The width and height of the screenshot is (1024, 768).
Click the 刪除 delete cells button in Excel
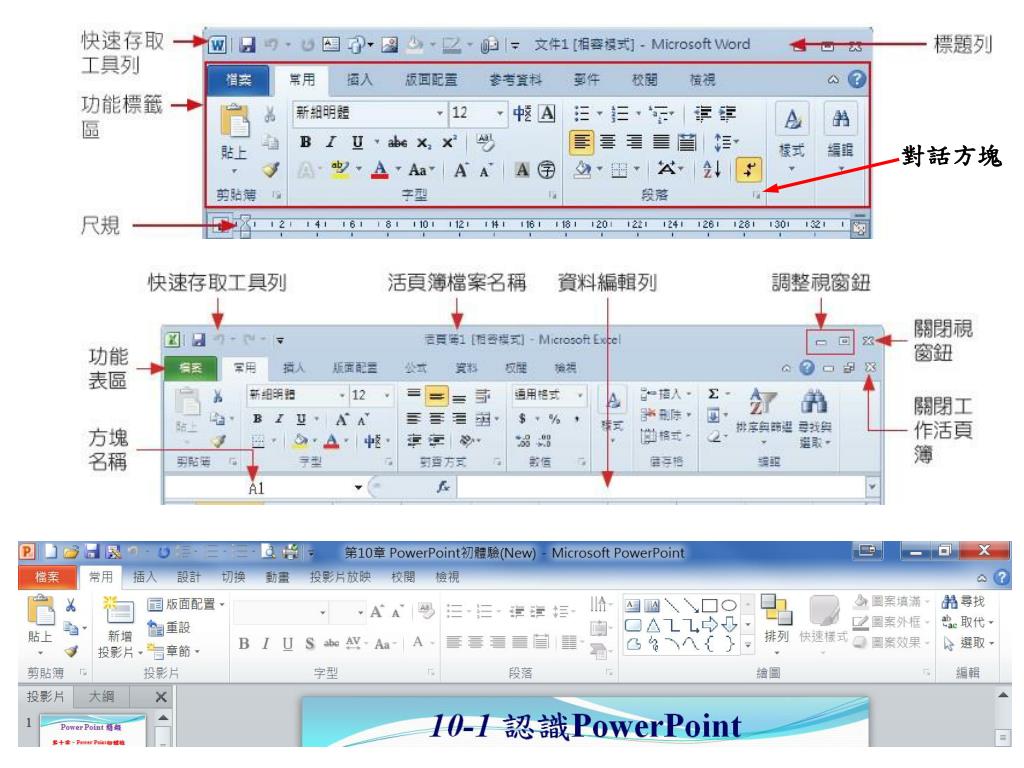(x=665, y=415)
